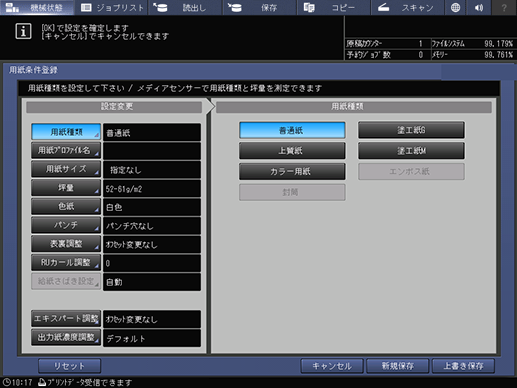Click the パンチ穴なし value field
The width and height of the screenshot is (517, 388).
(152, 226)
